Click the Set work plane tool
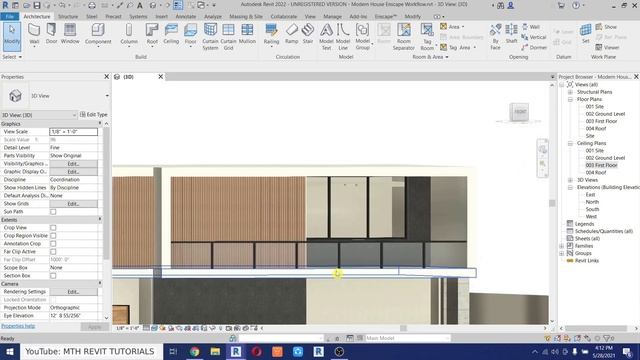The height and width of the screenshot is (360, 640). pos(586,34)
